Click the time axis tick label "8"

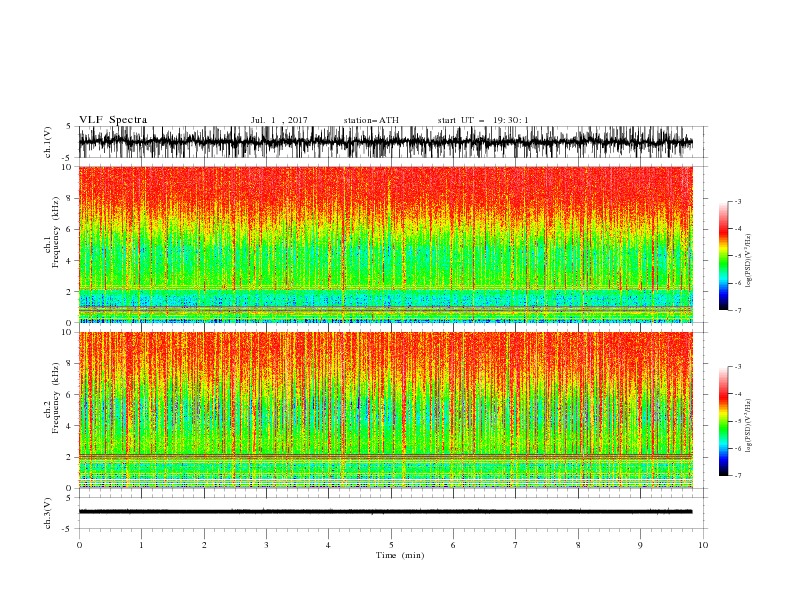(578, 545)
